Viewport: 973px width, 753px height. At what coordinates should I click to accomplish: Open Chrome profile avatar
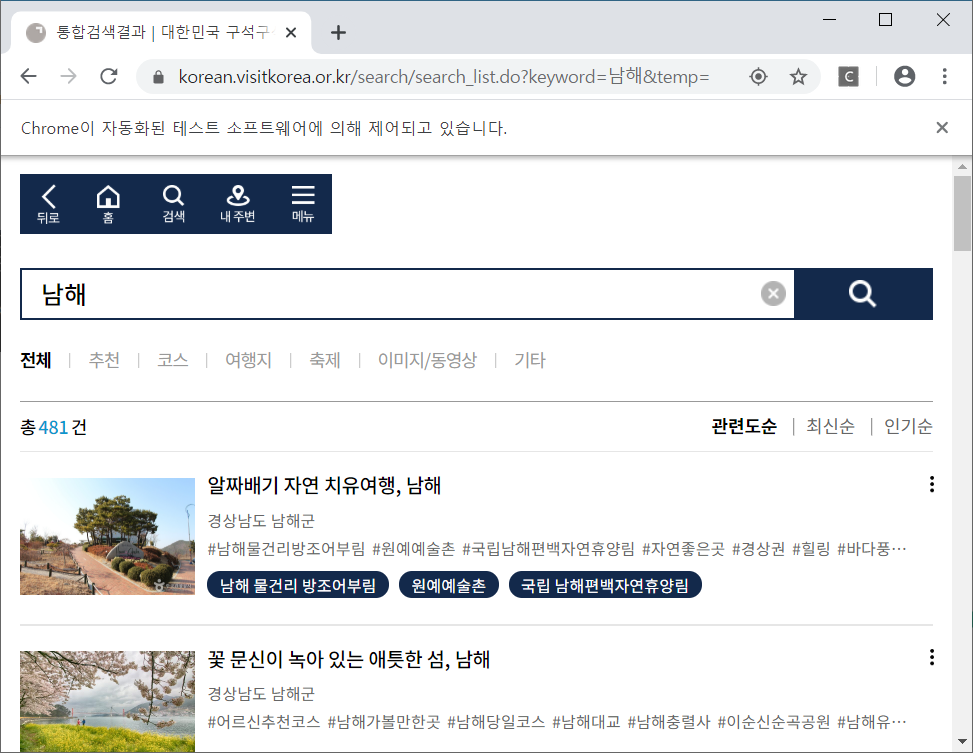click(x=904, y=76)
